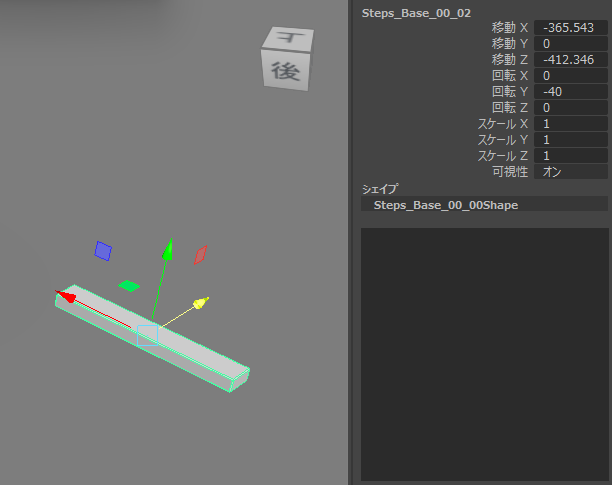Select the yellow highlighted axis arrow tip
The height and width of the screenshot is (485, 612).
[x=201, y=302]
